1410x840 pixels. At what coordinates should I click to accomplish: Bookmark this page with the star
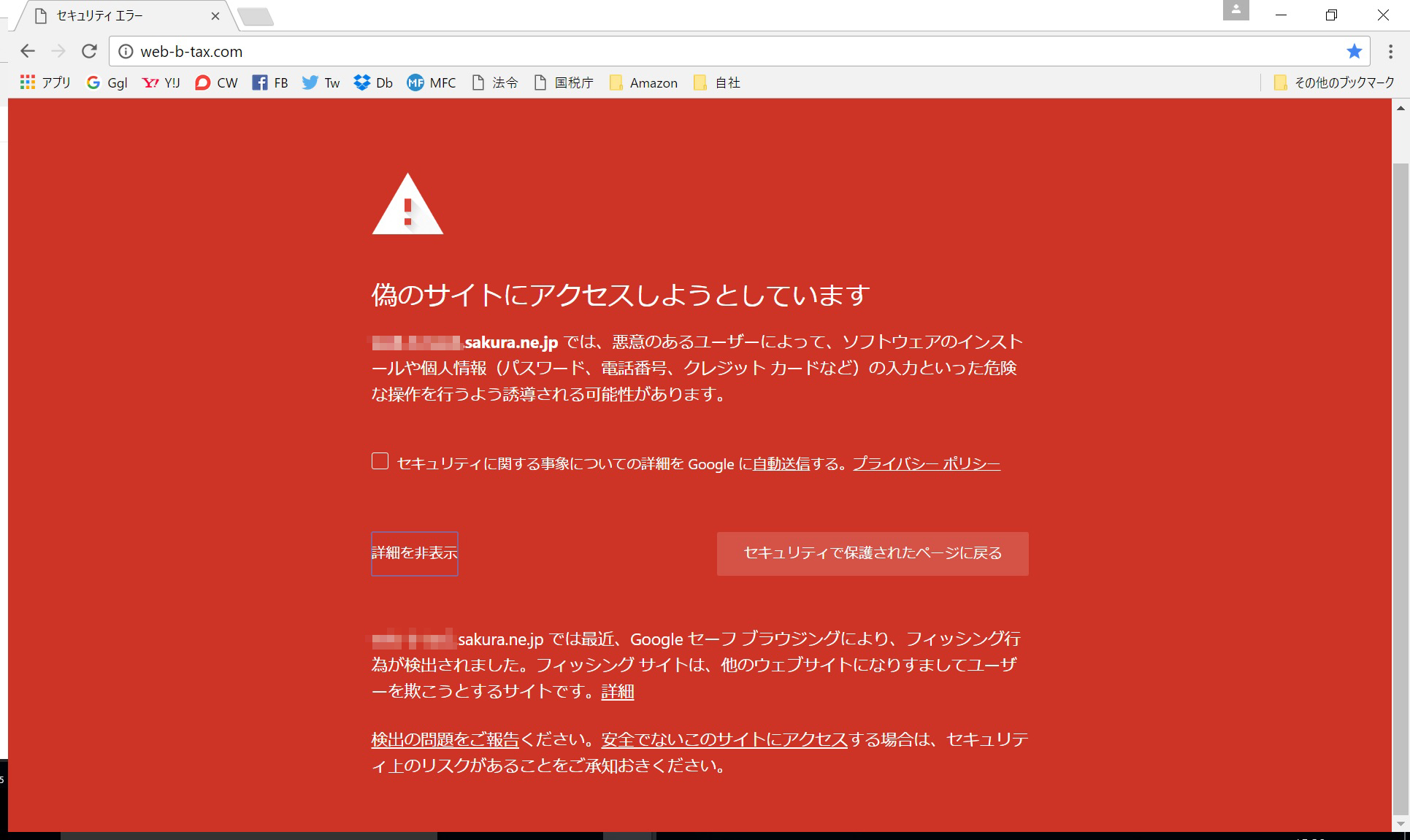(x=1354, y=51)
